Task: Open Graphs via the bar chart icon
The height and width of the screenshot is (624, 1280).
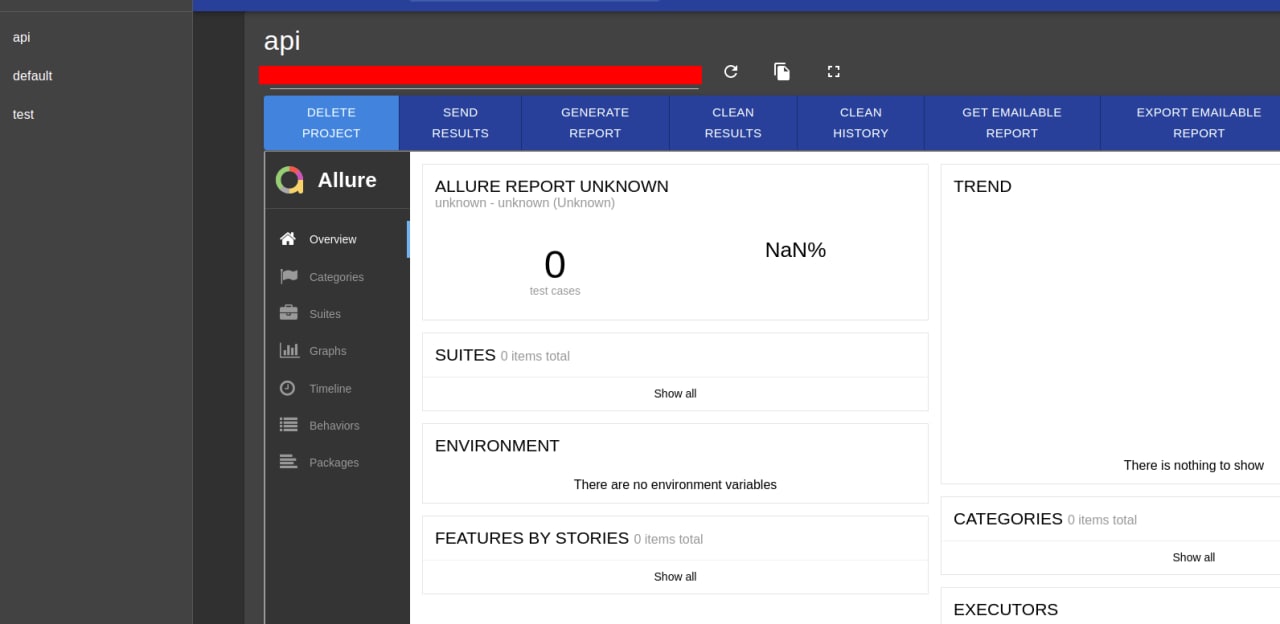Action: 289,351
